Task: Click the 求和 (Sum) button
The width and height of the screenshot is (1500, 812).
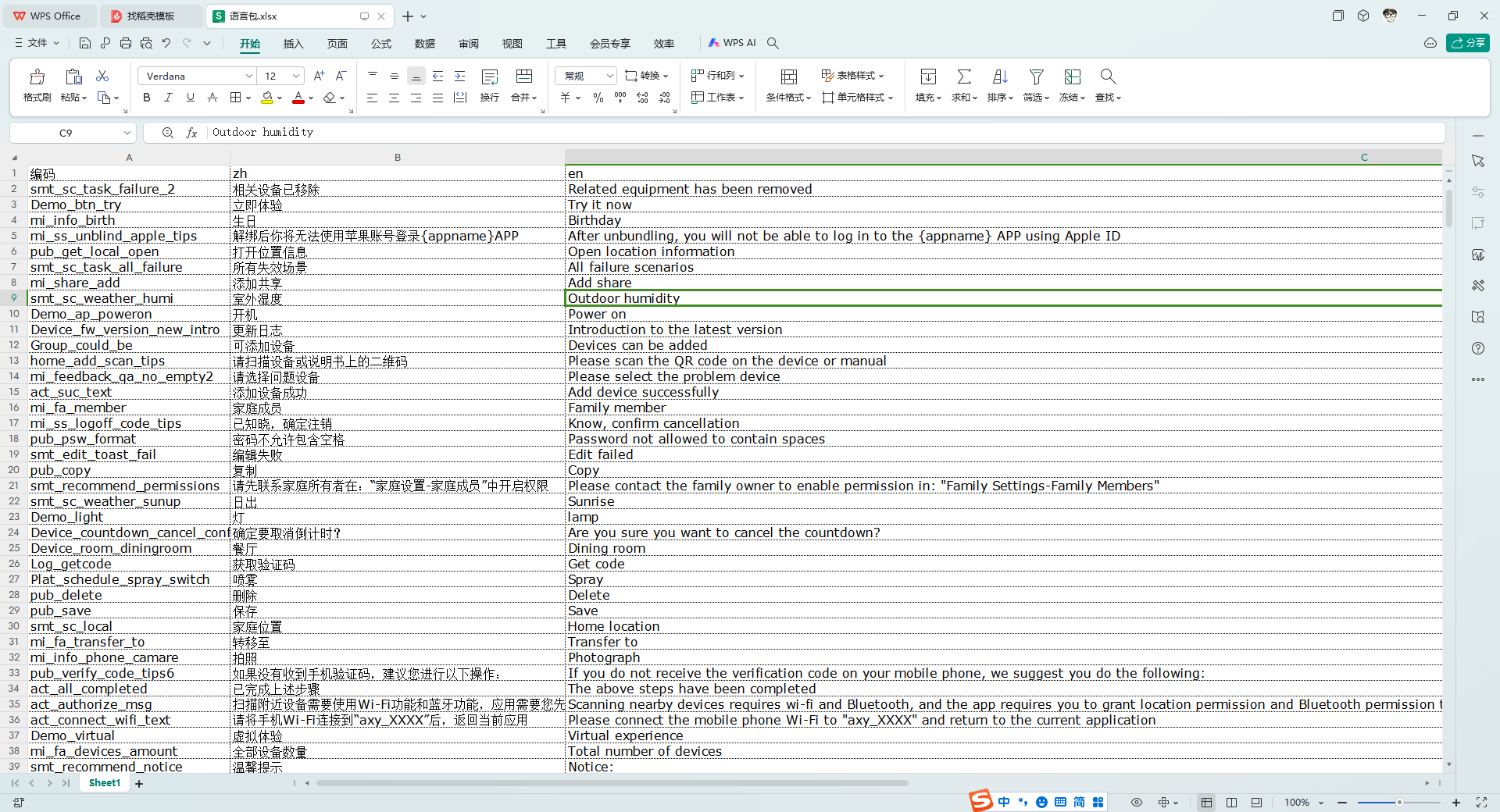Action: [x=964, y=85]
